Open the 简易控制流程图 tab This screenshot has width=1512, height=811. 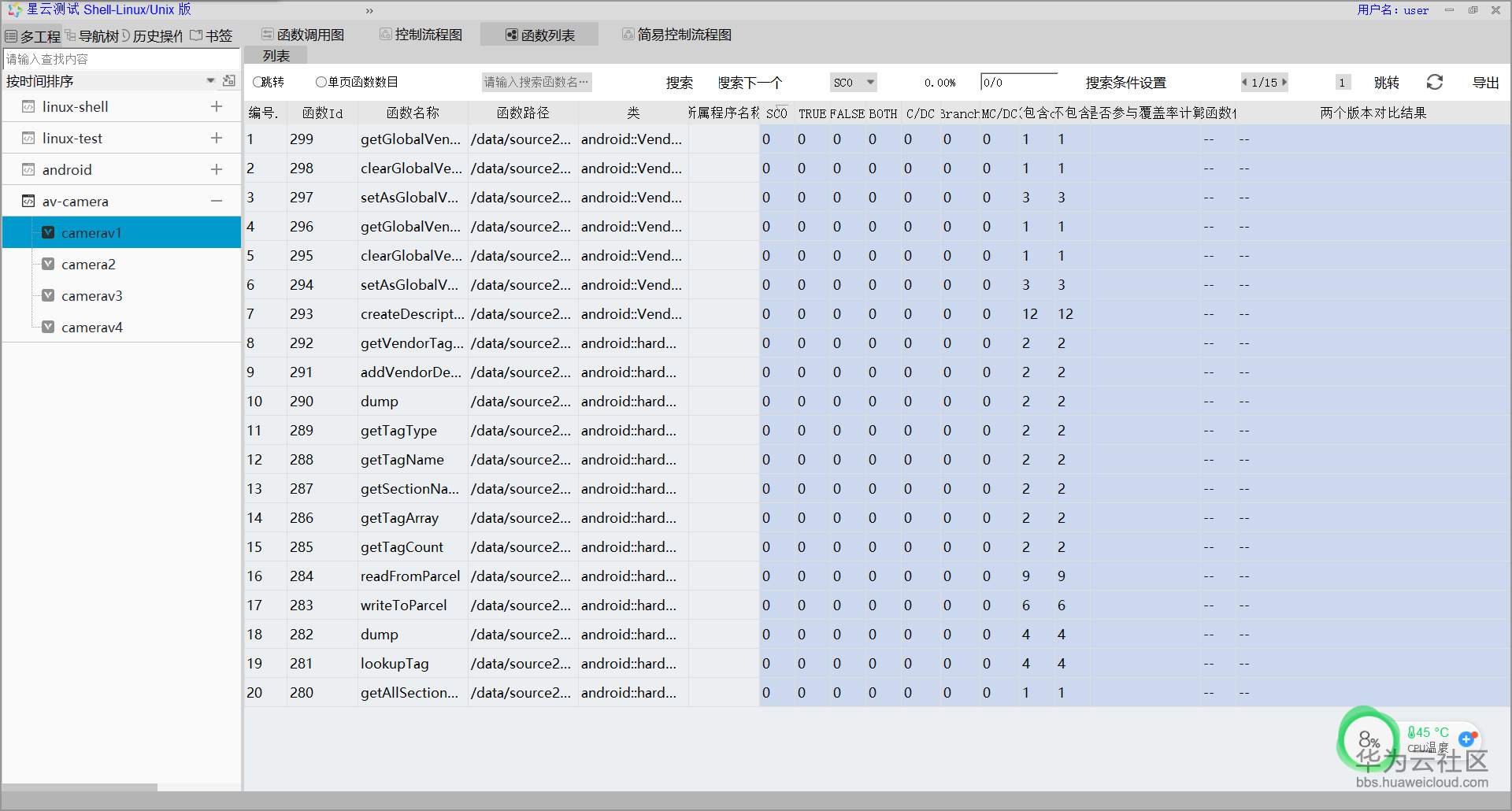pyautogui.click(x=677, y=35)
